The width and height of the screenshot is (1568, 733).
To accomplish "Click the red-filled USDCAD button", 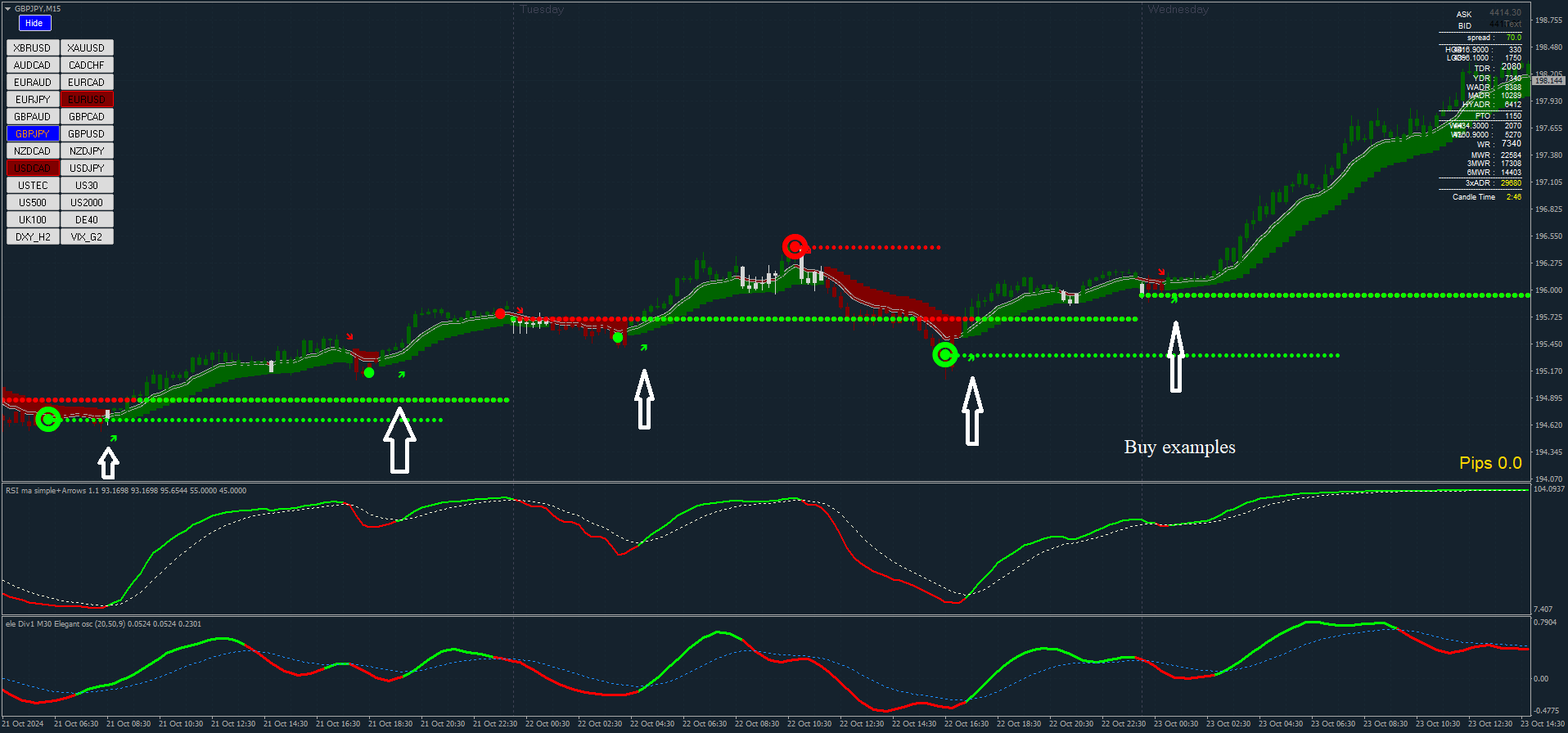I will (33, 169).
